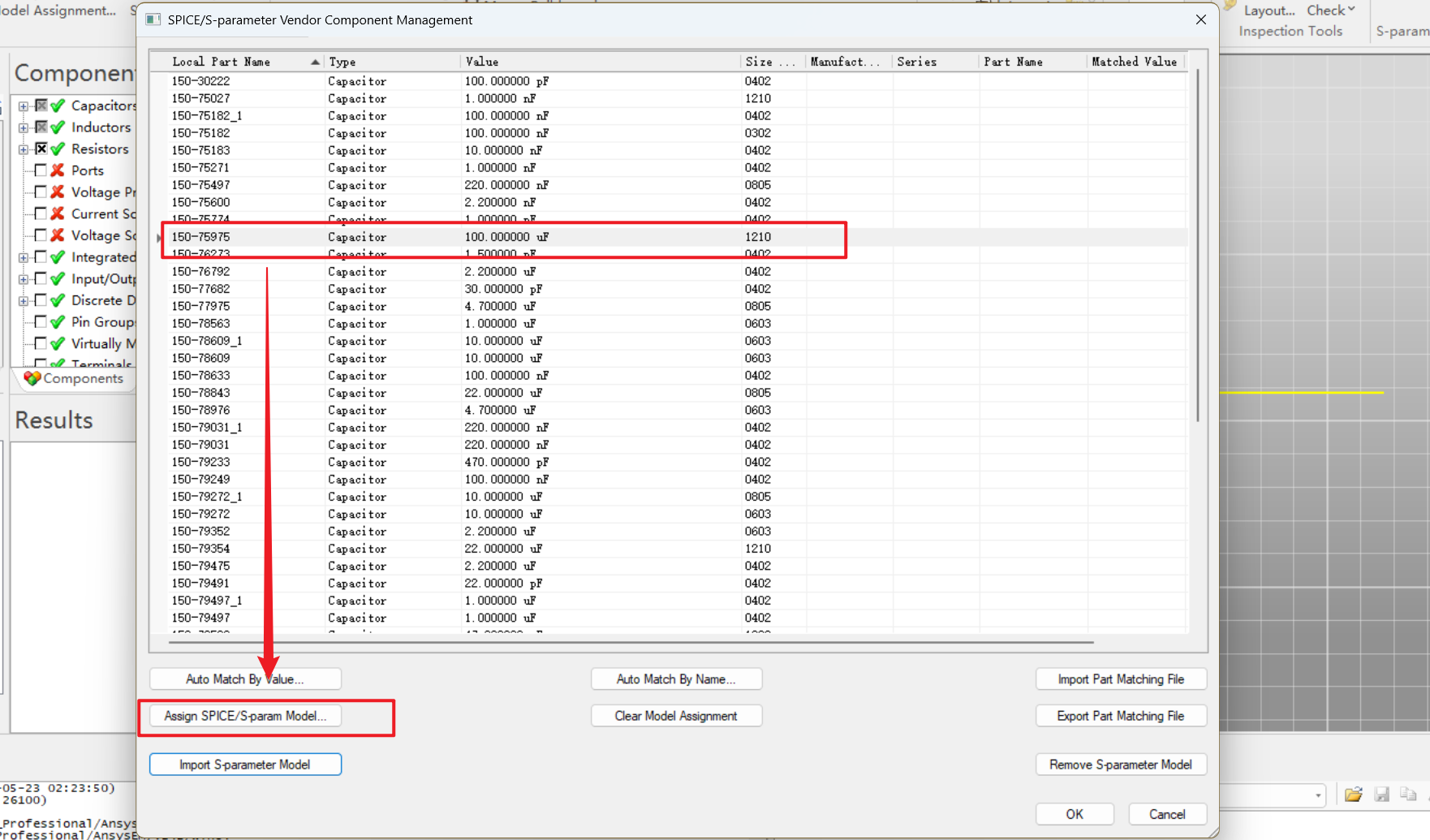
Task: Enable the Input/Output checkbox
Action: click(41, 278)
